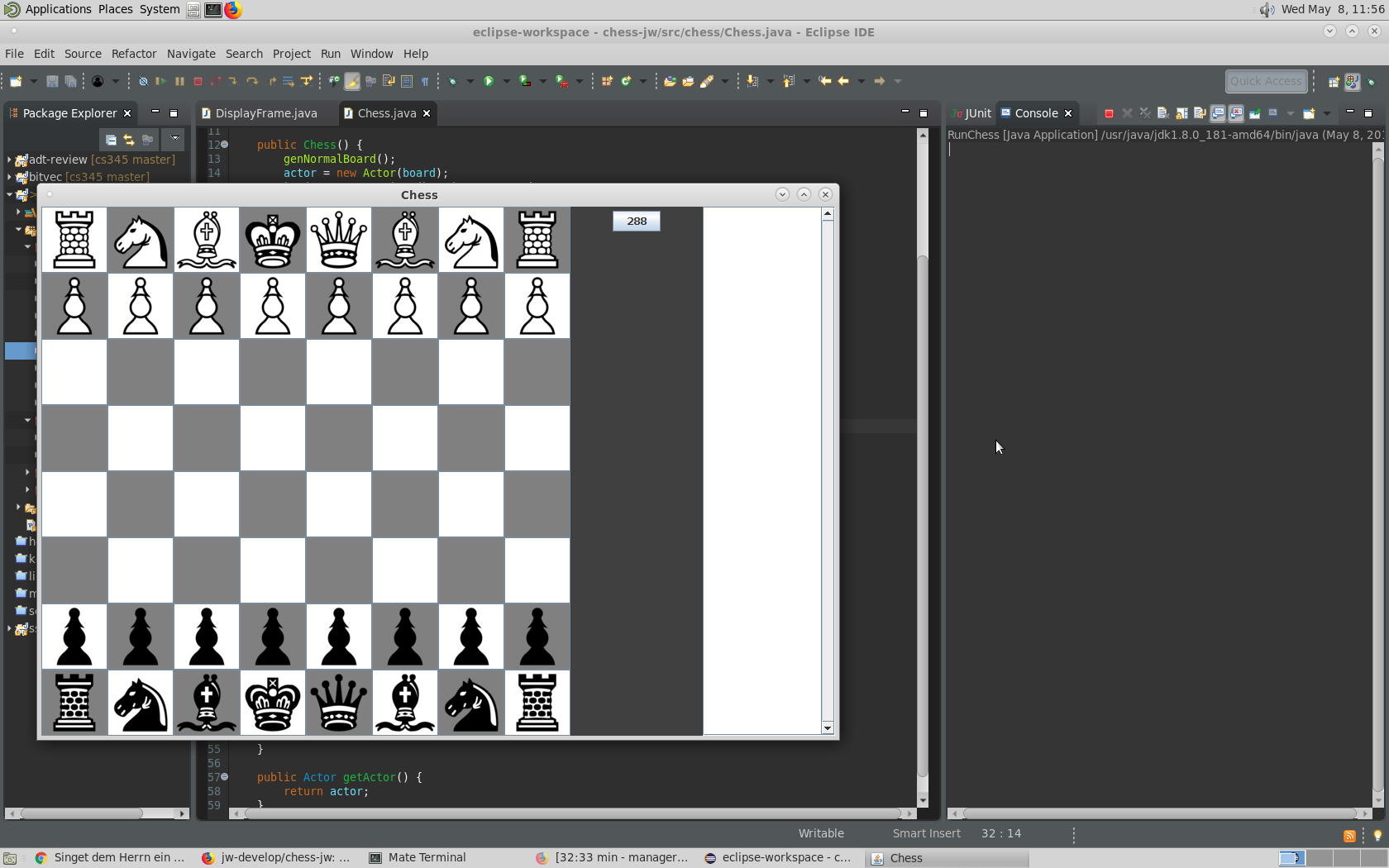Collapse All in Package Explorer
1389x868 pixels.
click(x=111, y=140)
